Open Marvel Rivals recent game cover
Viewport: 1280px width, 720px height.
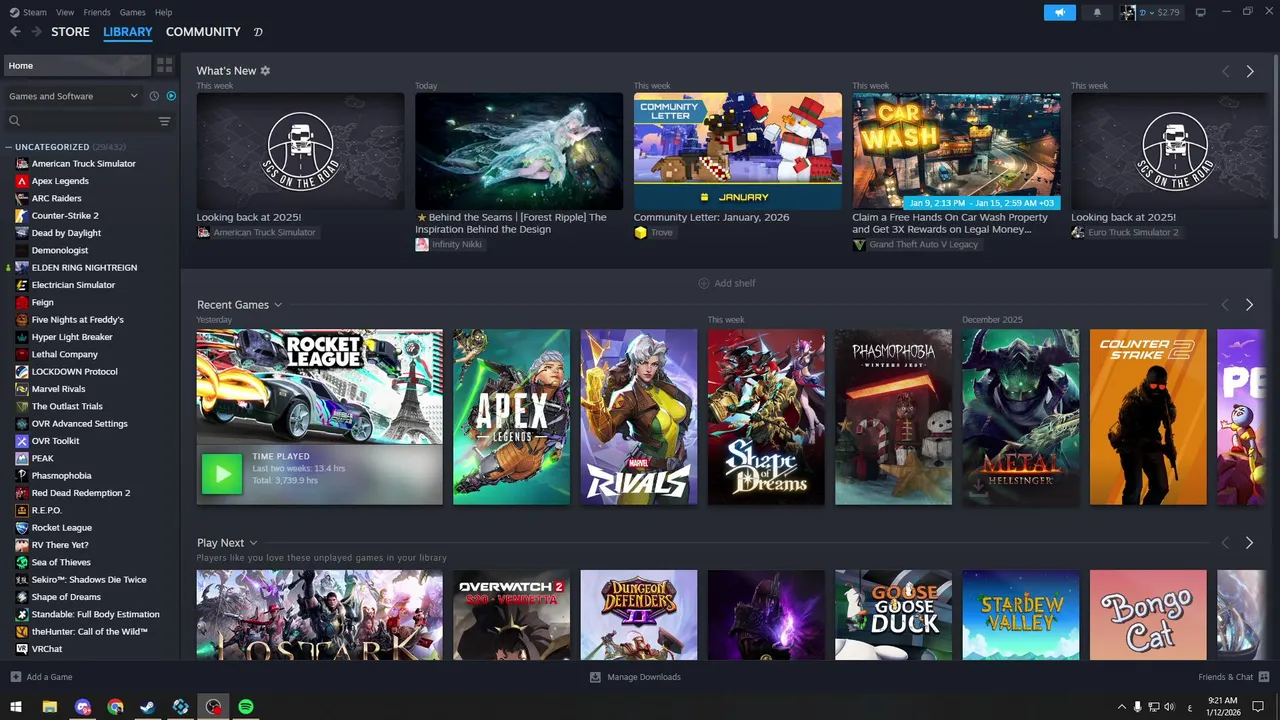point(639,417)
